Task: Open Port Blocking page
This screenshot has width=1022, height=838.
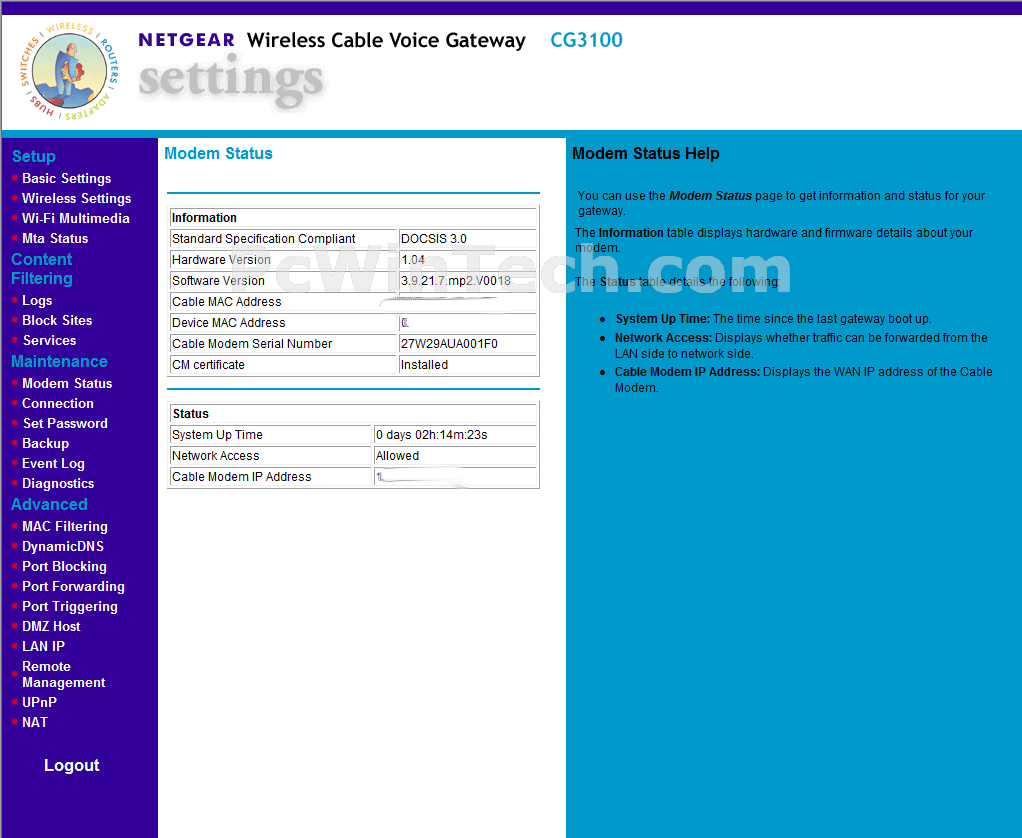Action: (x=64, y=567)
